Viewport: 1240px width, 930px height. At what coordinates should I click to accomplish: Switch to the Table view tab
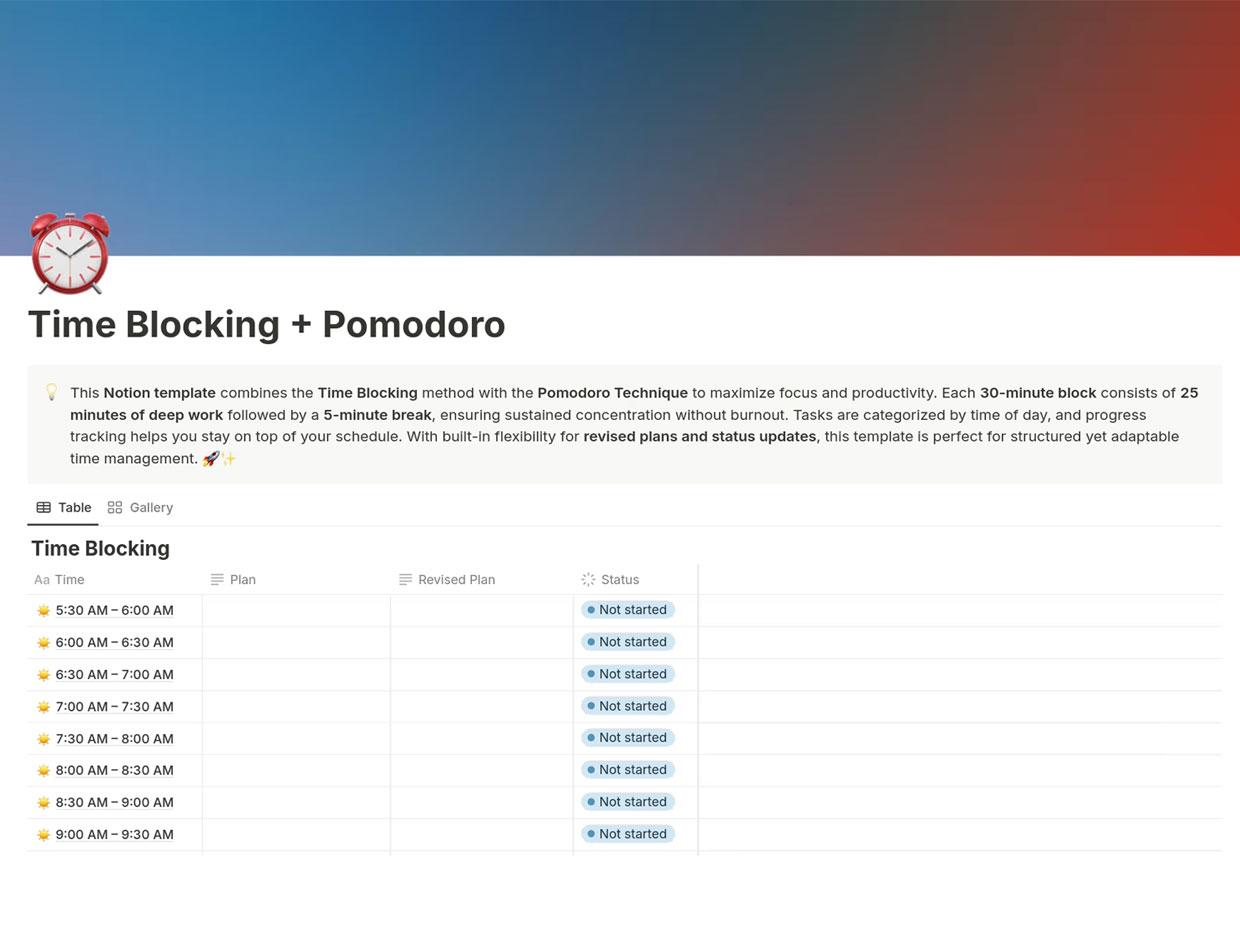click(x=63, y=507)
